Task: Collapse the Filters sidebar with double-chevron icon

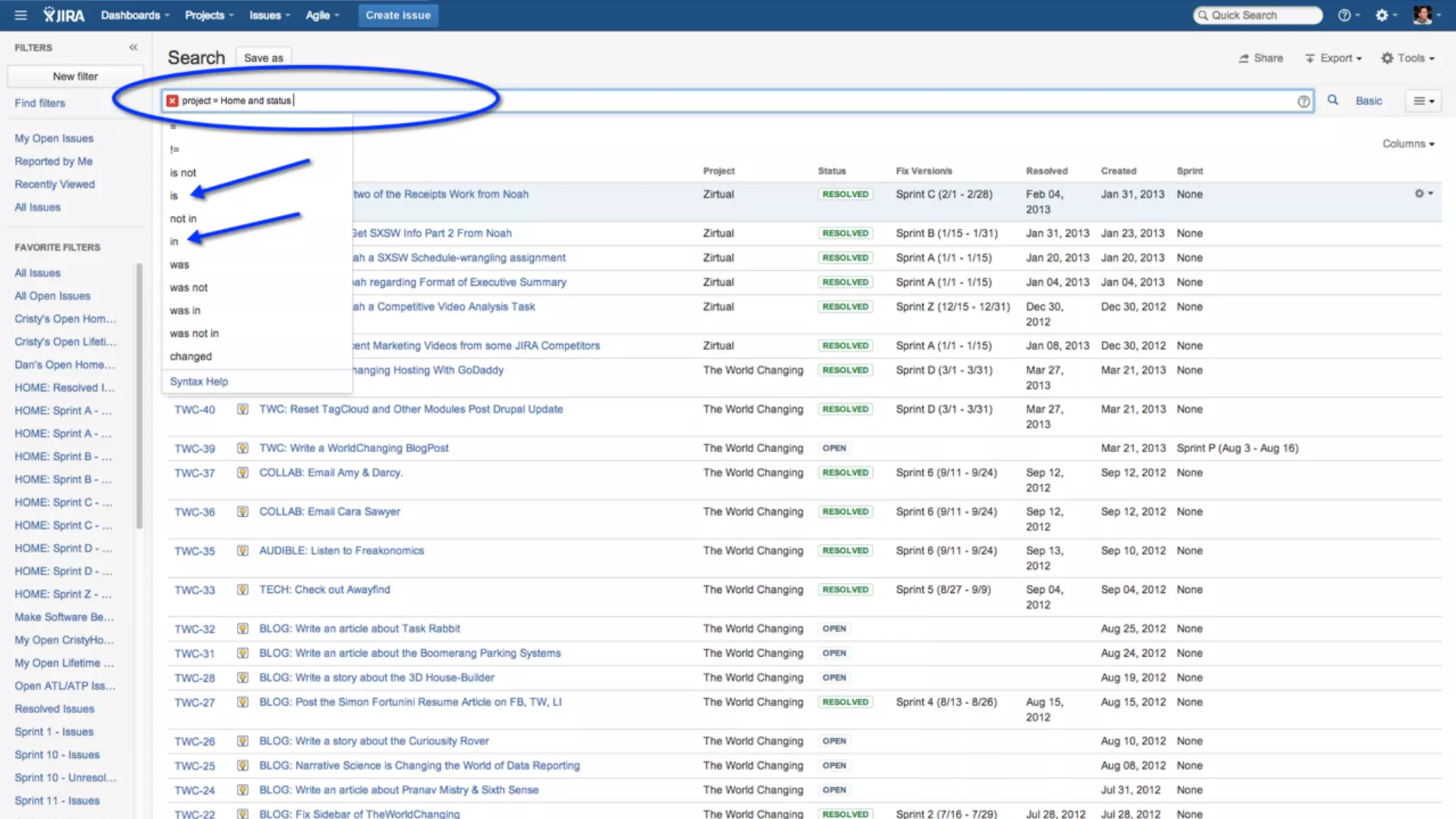Action: coord(133,48)
